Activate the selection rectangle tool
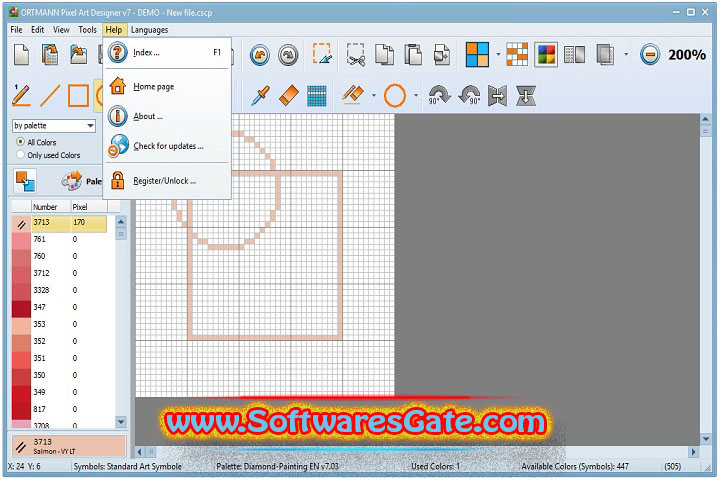The width and height of the screenshot is (720, 480). tap(322, 54)
